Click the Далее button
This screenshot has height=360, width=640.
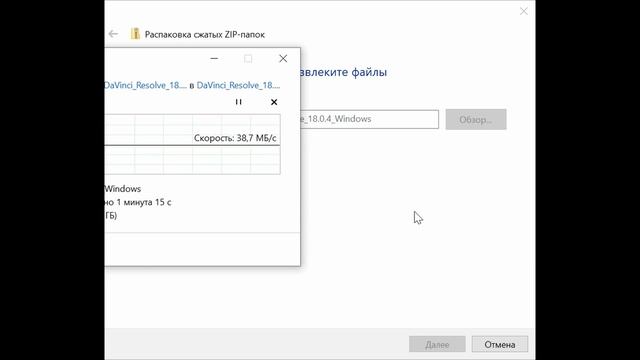point(437,344)
